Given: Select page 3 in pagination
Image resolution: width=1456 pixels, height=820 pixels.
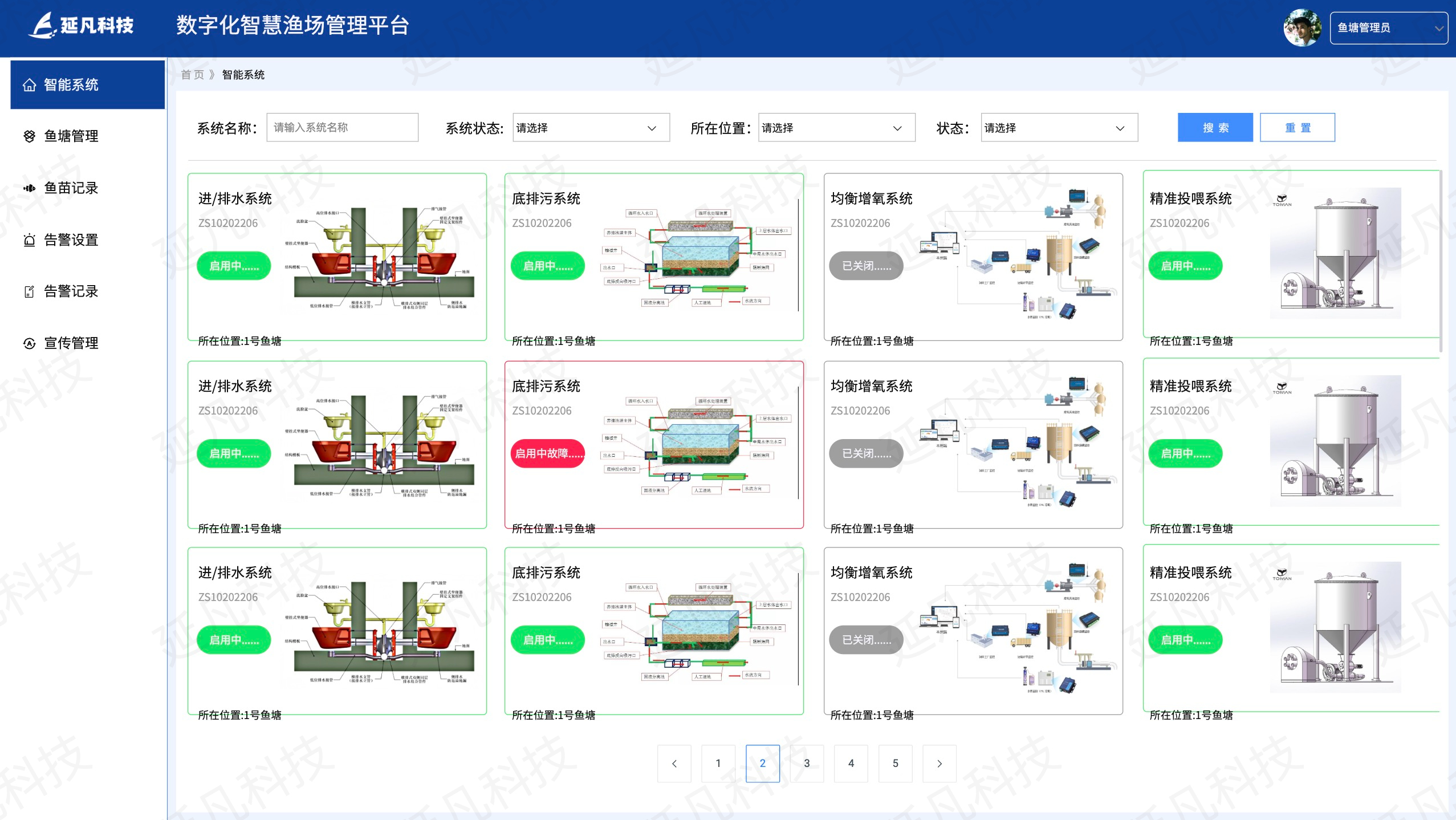Looking at the screenshot, I should [x=807, y=764].
